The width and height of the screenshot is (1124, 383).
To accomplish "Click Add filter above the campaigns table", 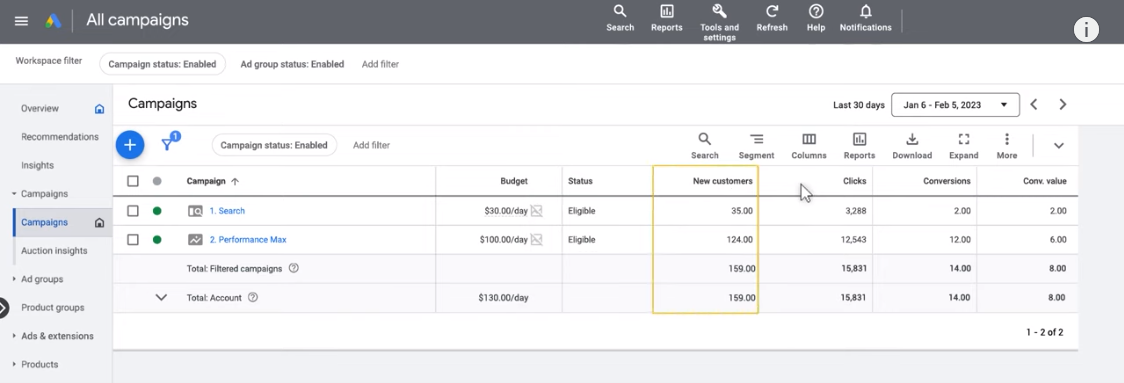I will (x=371, y=145).
